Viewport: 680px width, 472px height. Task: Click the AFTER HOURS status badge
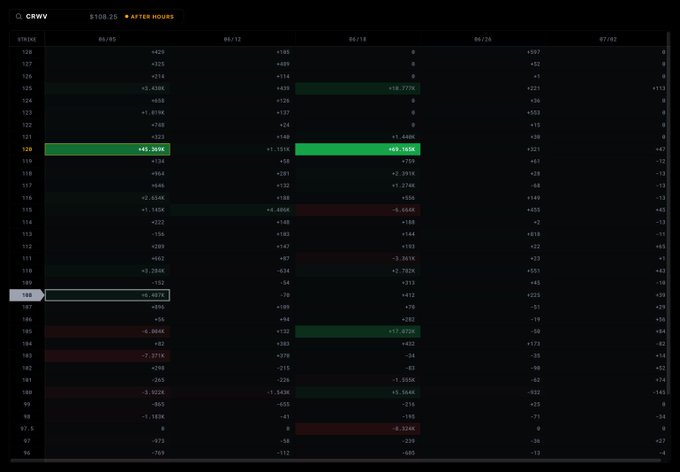click(149, 16)
